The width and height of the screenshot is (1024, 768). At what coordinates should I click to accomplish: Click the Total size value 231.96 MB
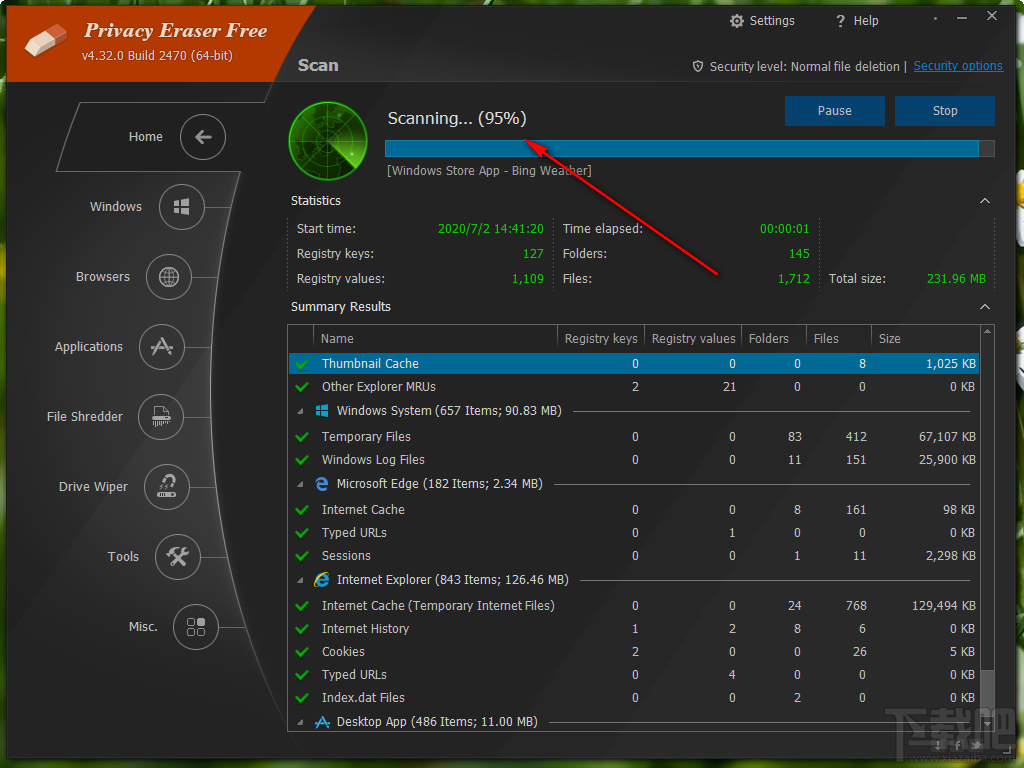(956, 279)
